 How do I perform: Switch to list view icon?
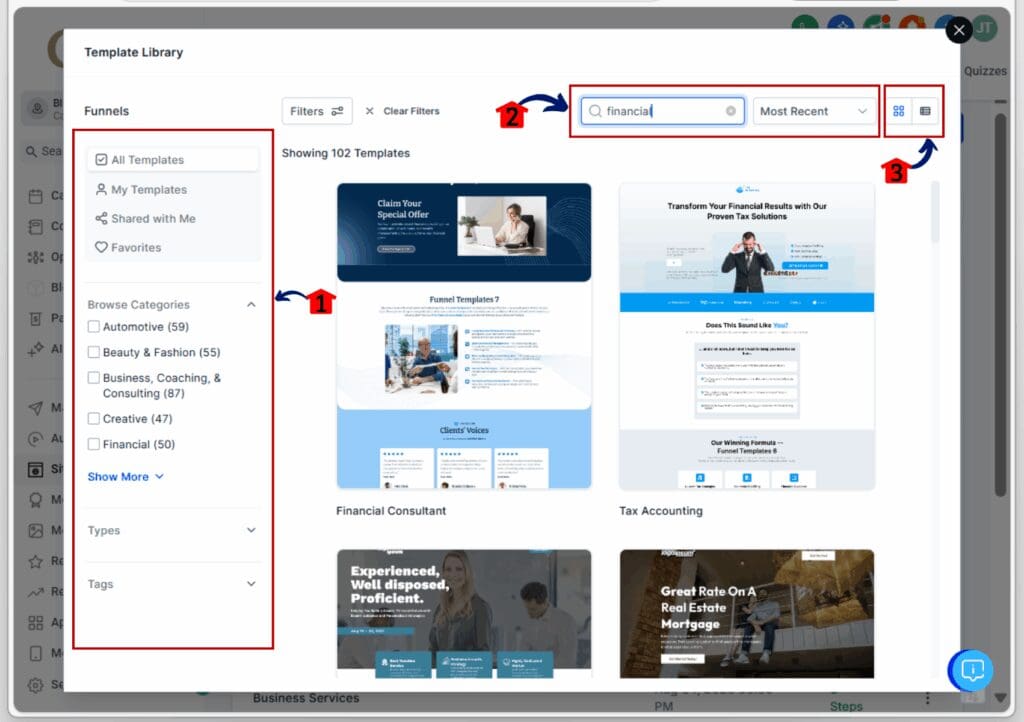(925, 111)
